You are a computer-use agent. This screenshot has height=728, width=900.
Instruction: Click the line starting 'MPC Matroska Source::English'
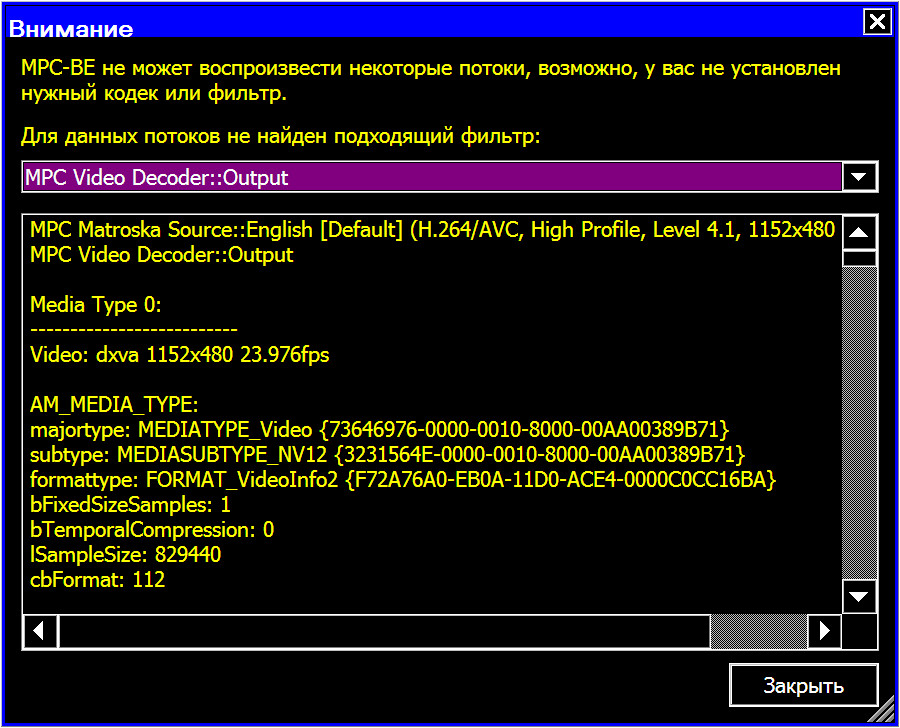pyautogui.click(x=432, y=230)
